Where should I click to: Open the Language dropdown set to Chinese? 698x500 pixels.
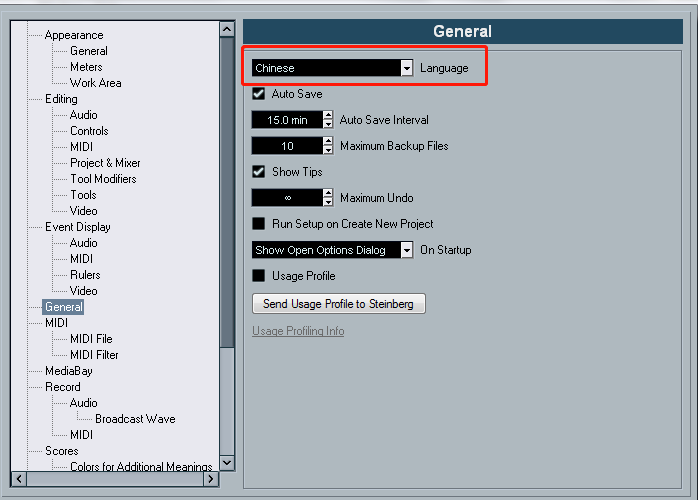pyautogui.click(x=332, y=68)
